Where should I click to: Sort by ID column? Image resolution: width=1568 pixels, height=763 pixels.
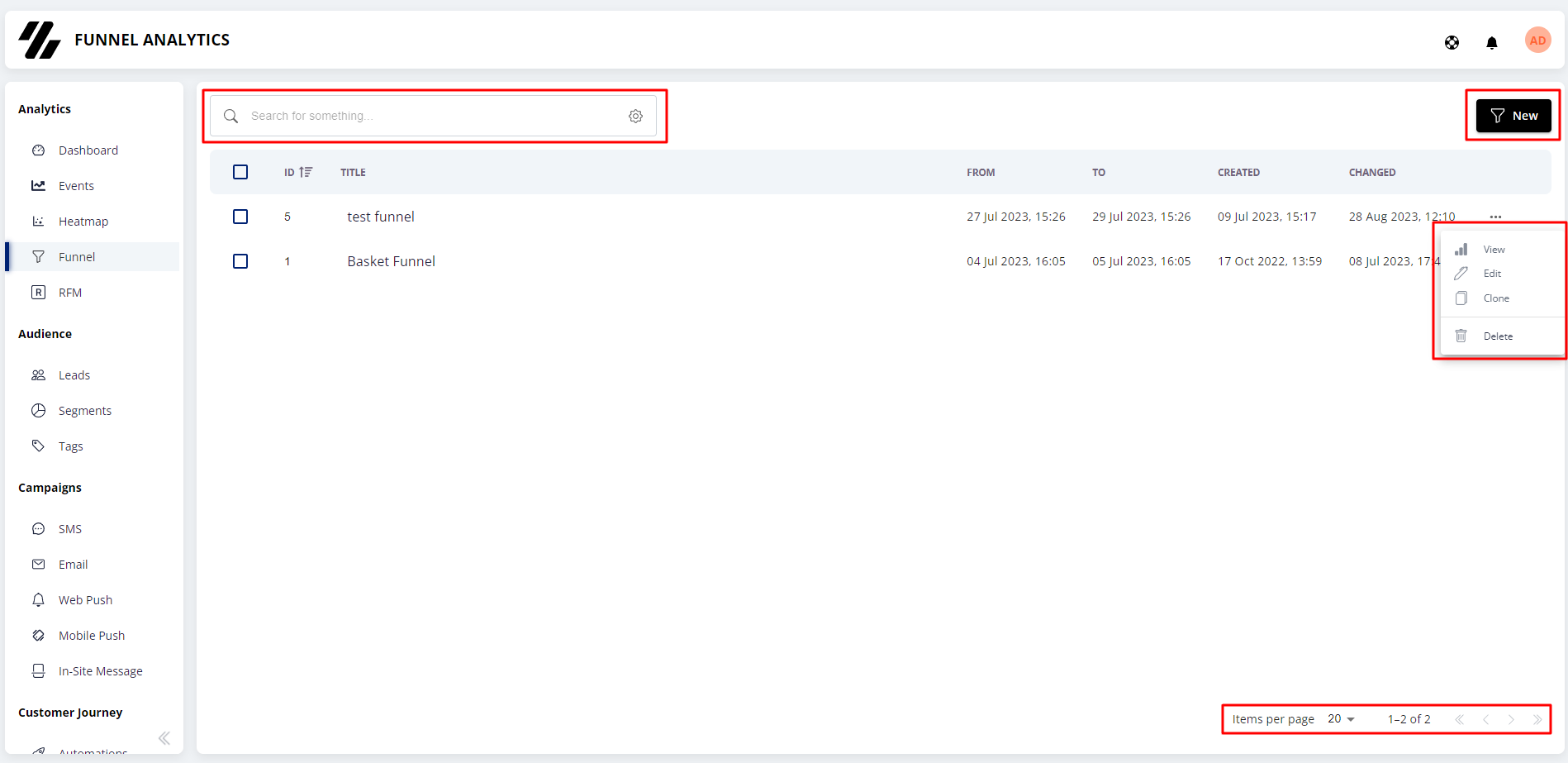pos(298,172)
